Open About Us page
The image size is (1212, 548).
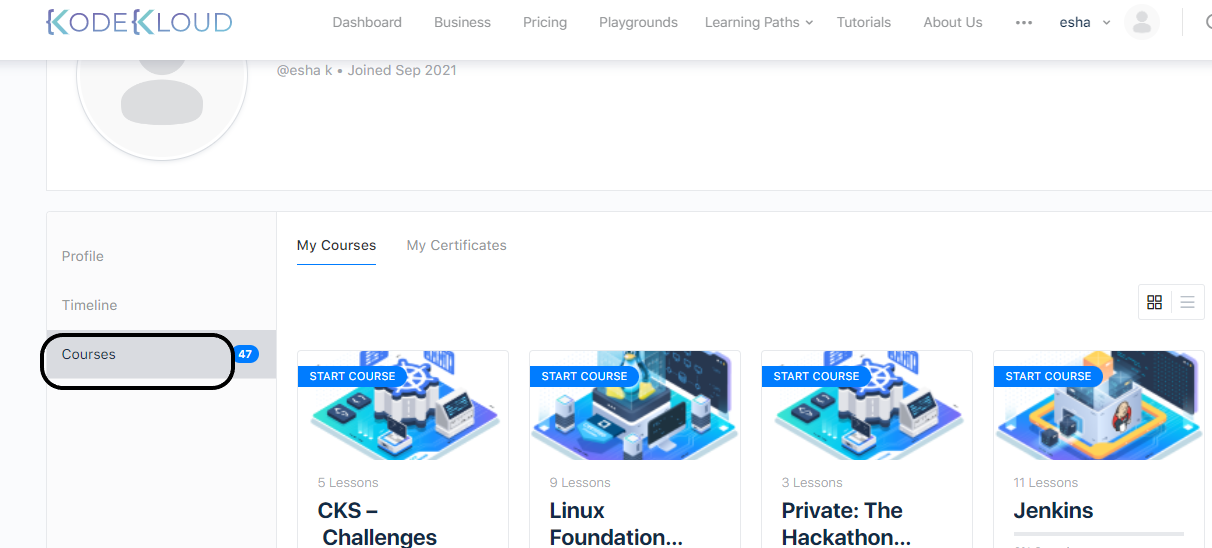[953, 22]
